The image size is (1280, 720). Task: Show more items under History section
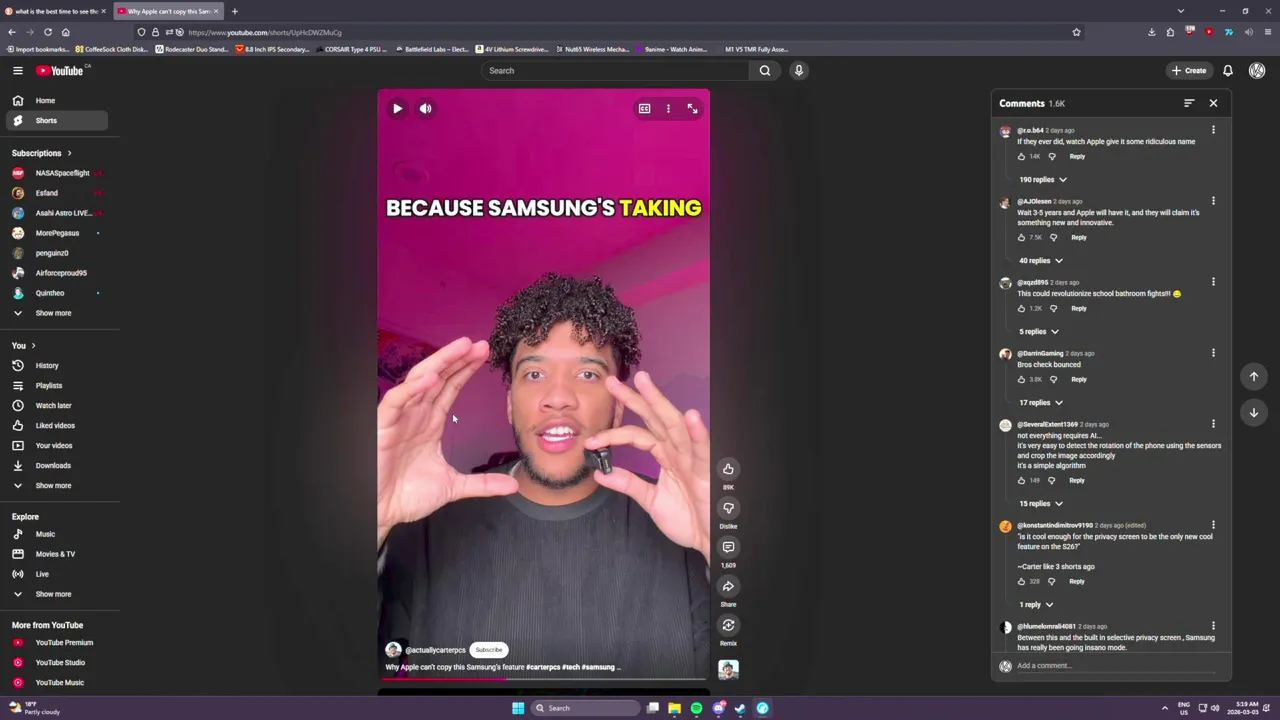point(53,485)
